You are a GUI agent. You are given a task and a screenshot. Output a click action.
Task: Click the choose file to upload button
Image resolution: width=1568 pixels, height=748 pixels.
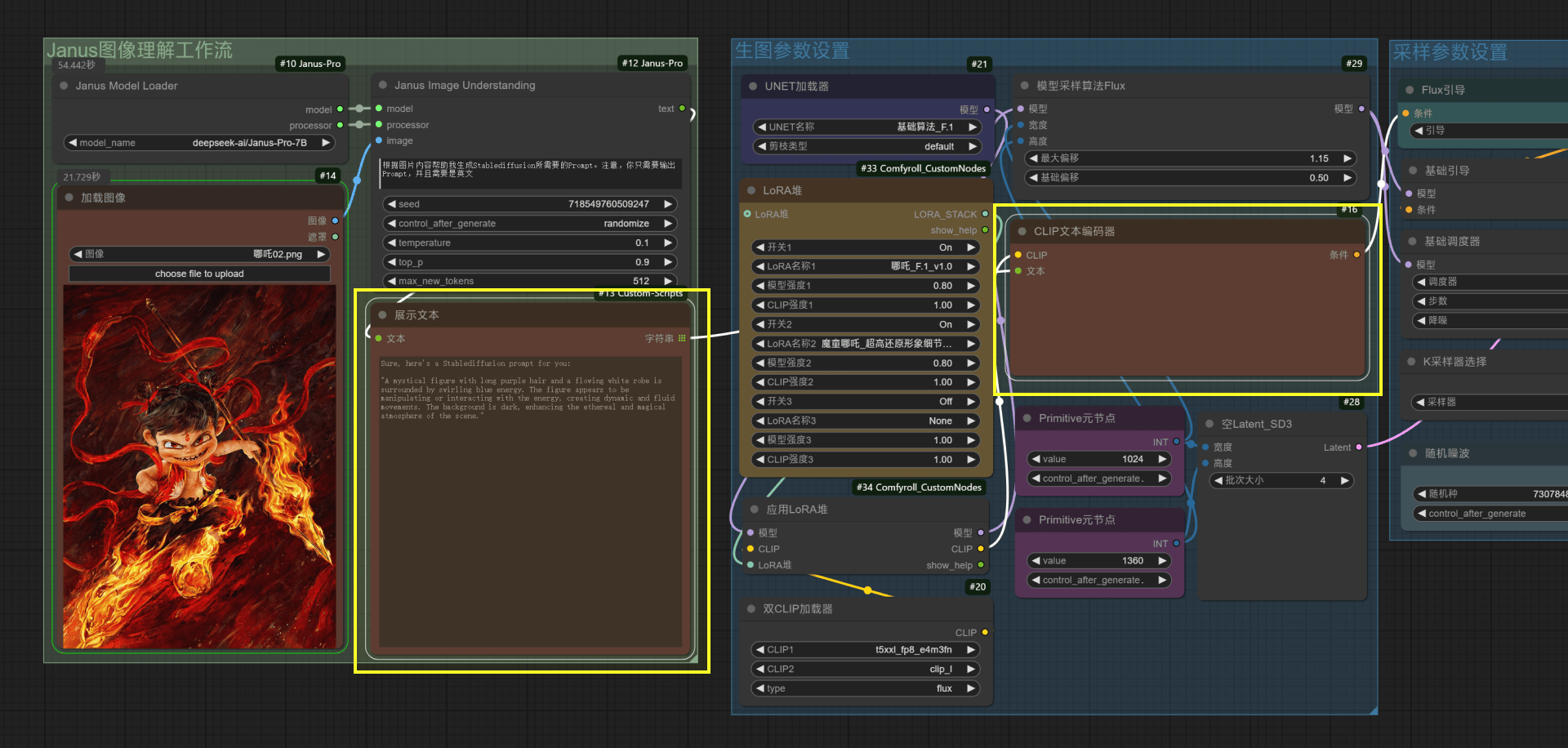click(x=199, y=274)
